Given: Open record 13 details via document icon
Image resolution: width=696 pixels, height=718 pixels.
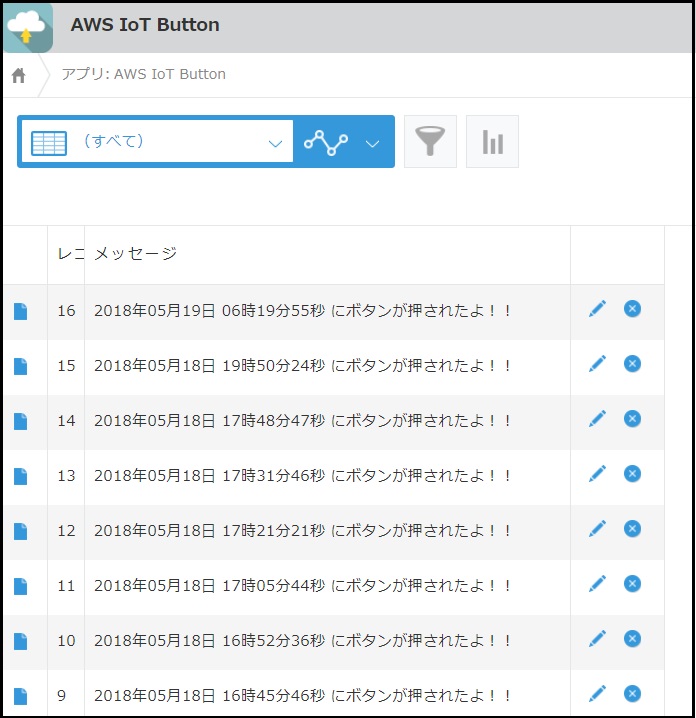Looking at the screenshot, I should [x=21, y=476].
